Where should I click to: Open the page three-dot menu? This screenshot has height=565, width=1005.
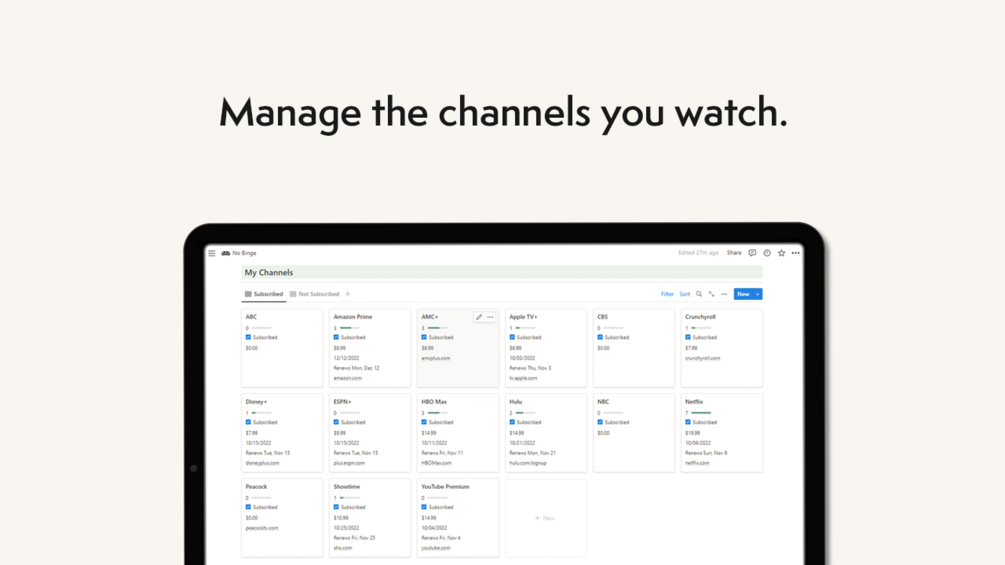pos(795,253)
